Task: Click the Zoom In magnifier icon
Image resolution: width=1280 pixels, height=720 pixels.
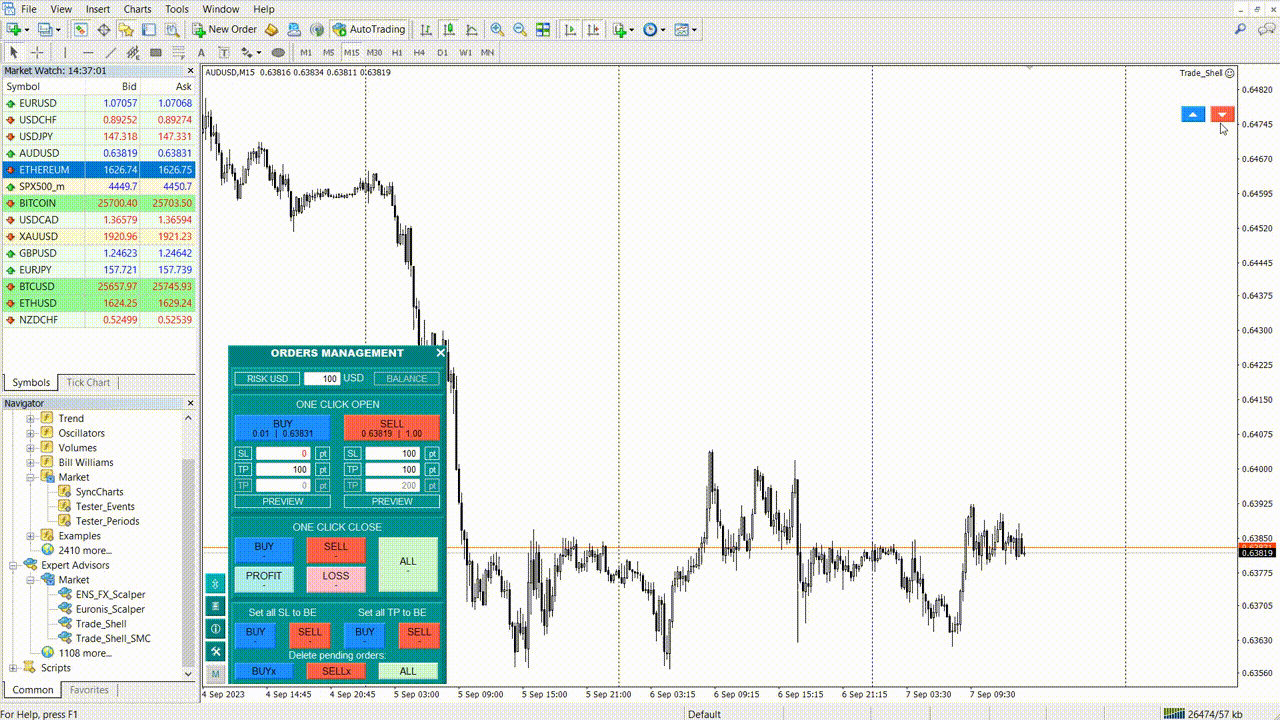Action: pyautogui.click(x=496, y=30)
